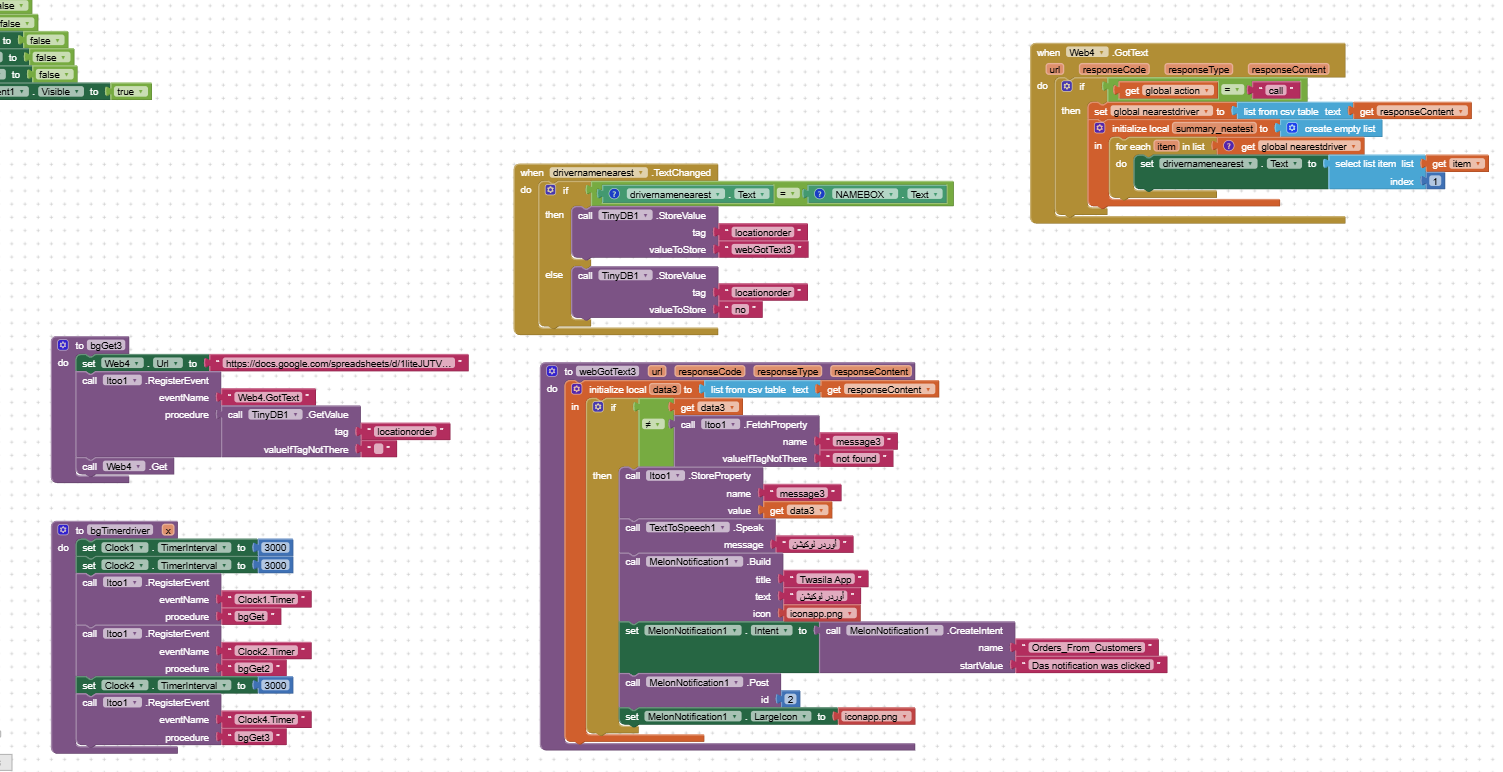
Task: Edit the Google Sheets URL text string
Action: tap(339, 363)
